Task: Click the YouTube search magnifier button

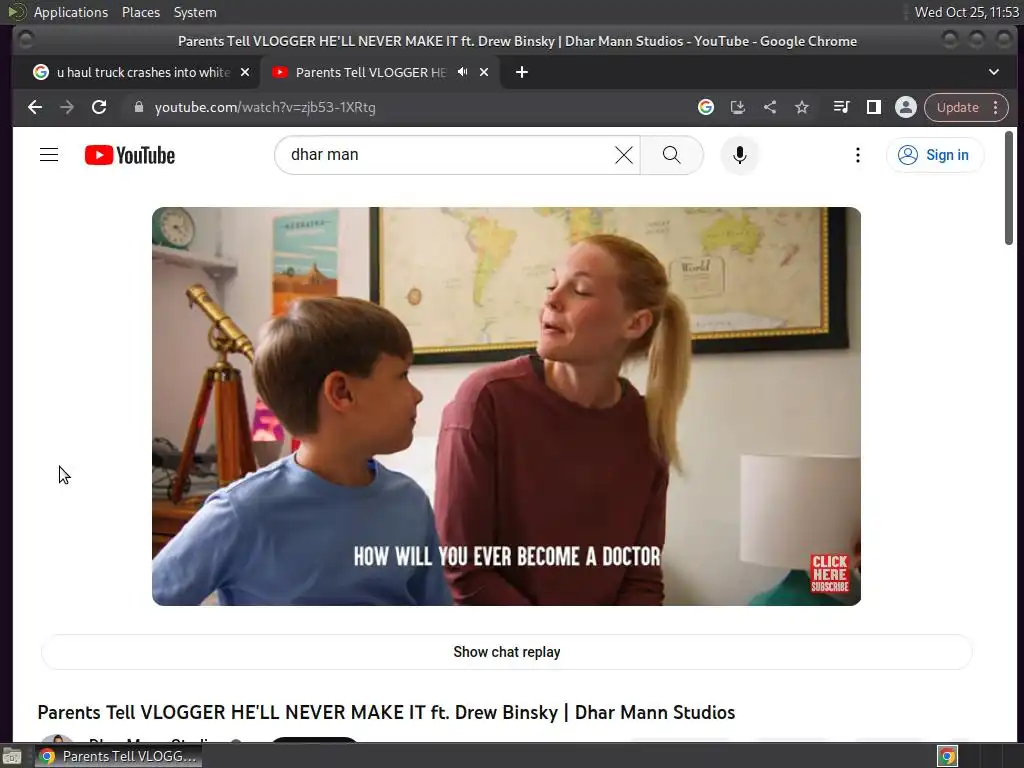Action: (x=671, y=155)
